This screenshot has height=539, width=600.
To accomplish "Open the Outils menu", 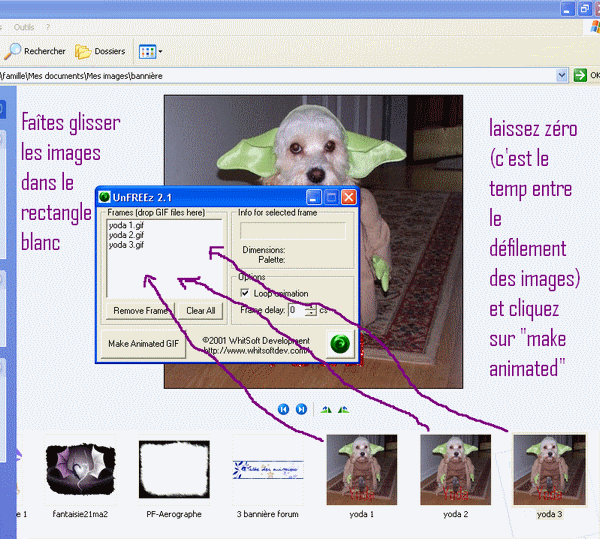I will tap(24, 28).
